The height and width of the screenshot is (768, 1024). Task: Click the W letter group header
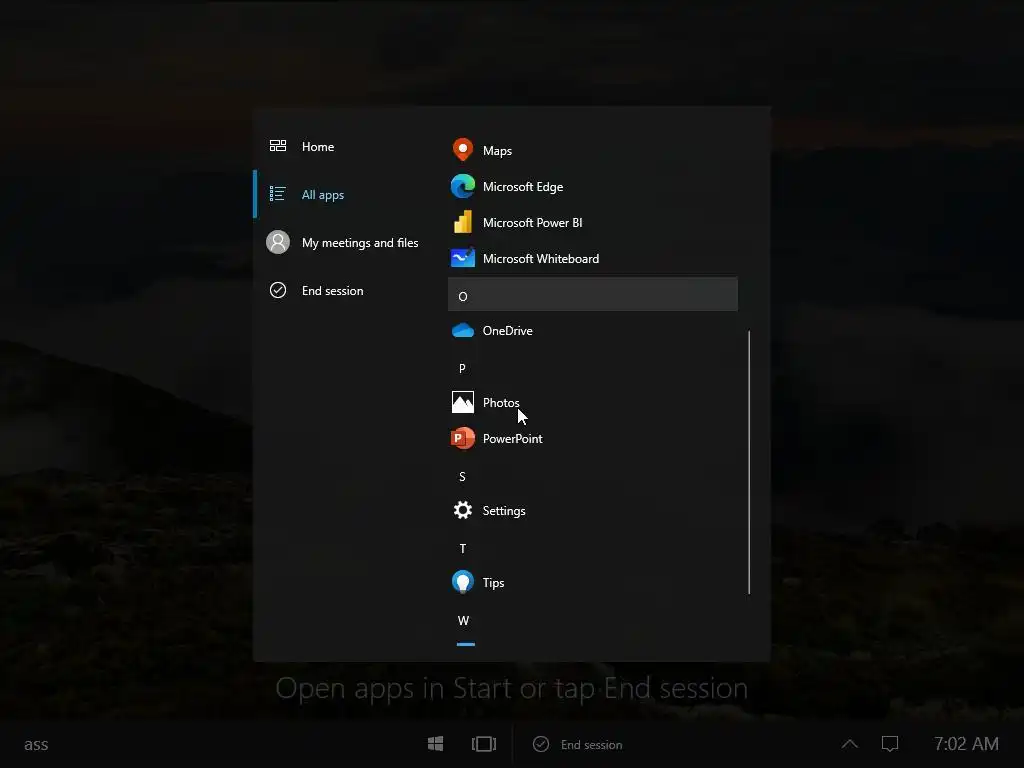pos(464,620)
